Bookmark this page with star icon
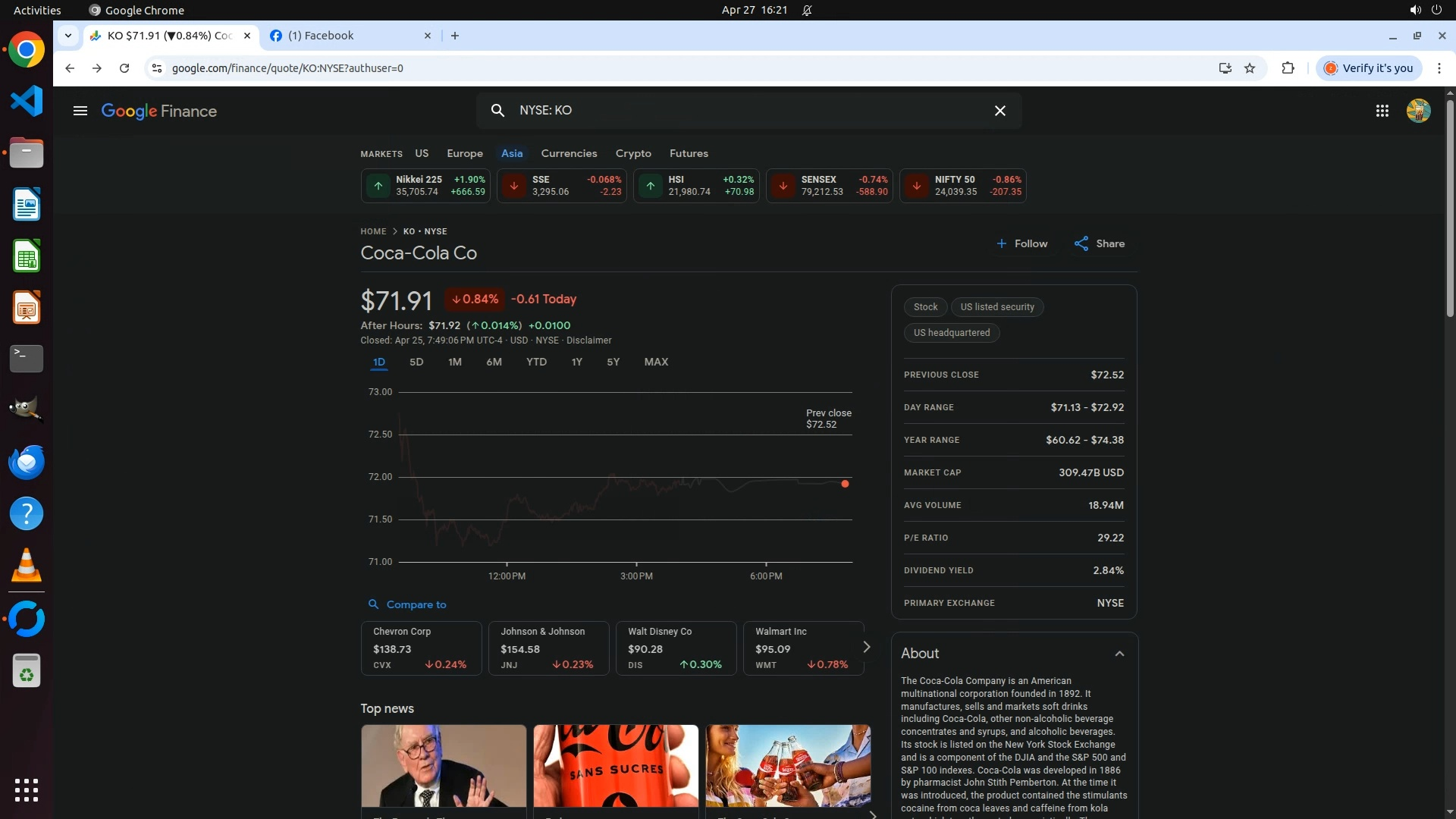 (x=1250, y=68)
